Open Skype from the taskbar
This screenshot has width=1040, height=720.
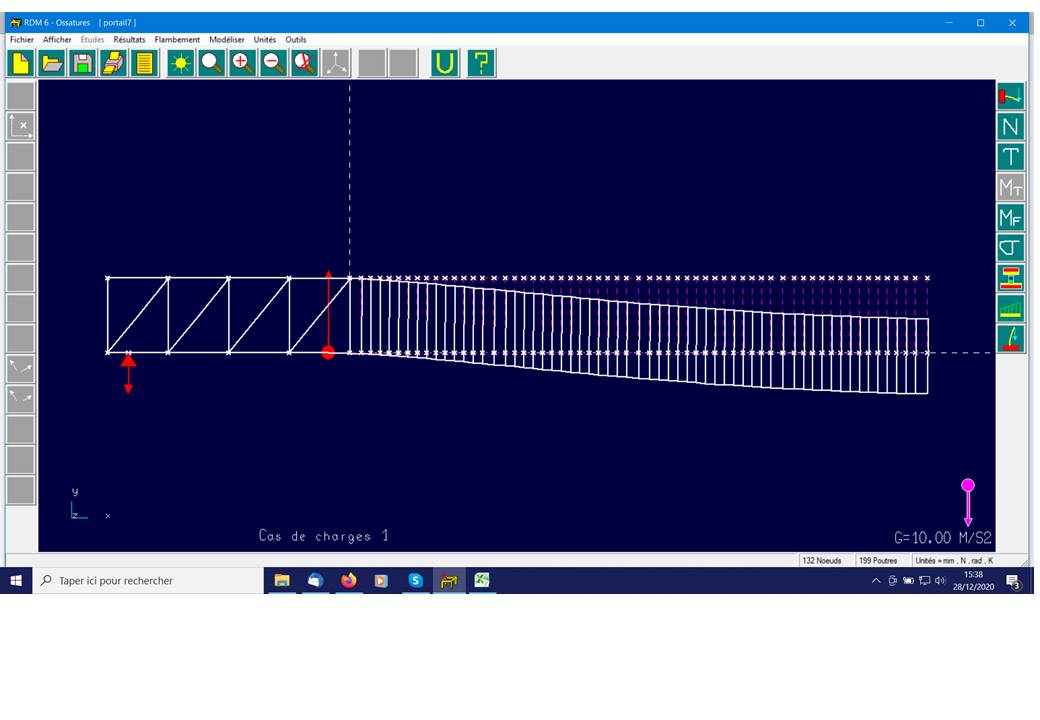(415, 581)
